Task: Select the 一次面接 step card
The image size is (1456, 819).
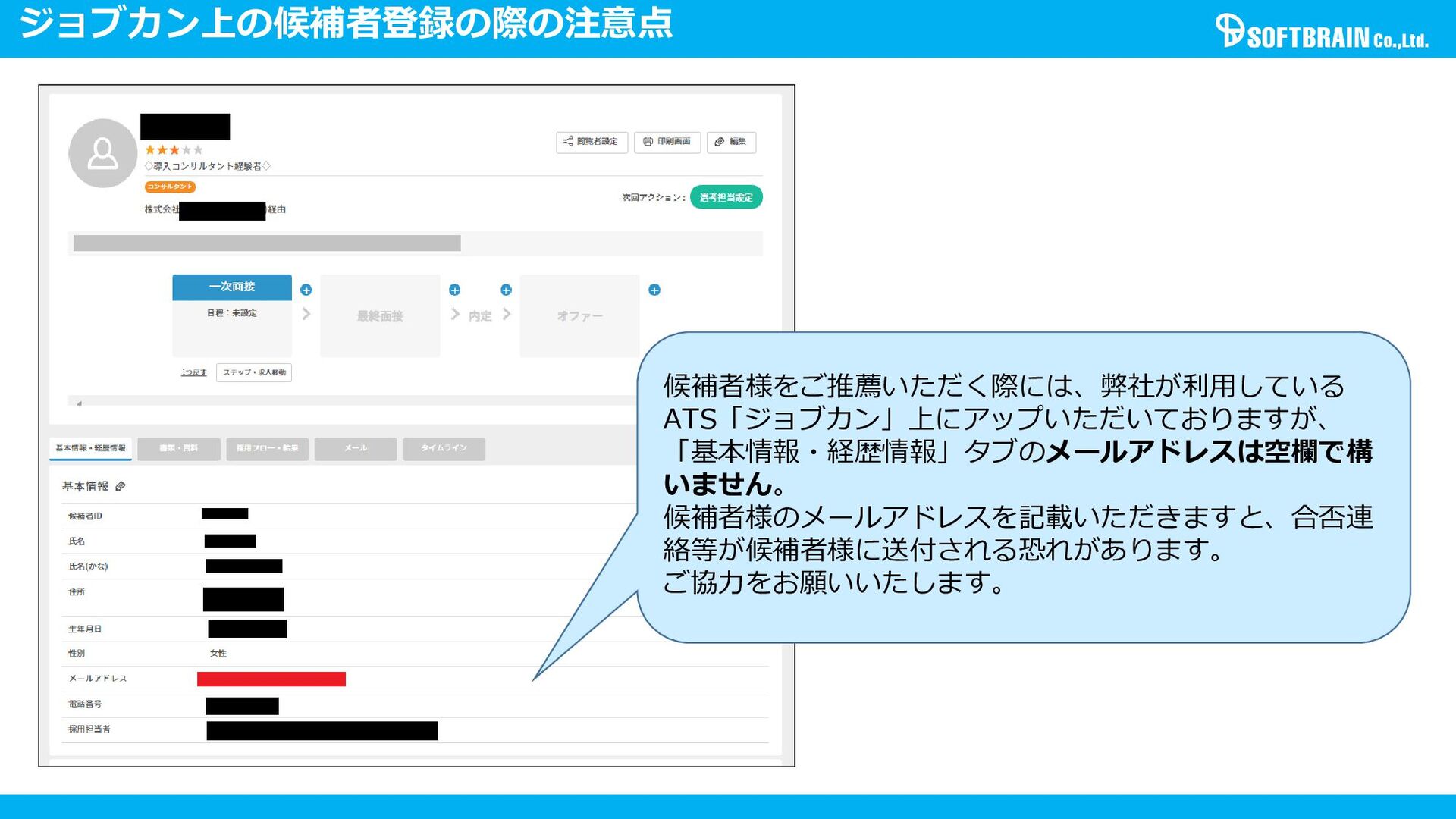Action: [x=232, y=314]
